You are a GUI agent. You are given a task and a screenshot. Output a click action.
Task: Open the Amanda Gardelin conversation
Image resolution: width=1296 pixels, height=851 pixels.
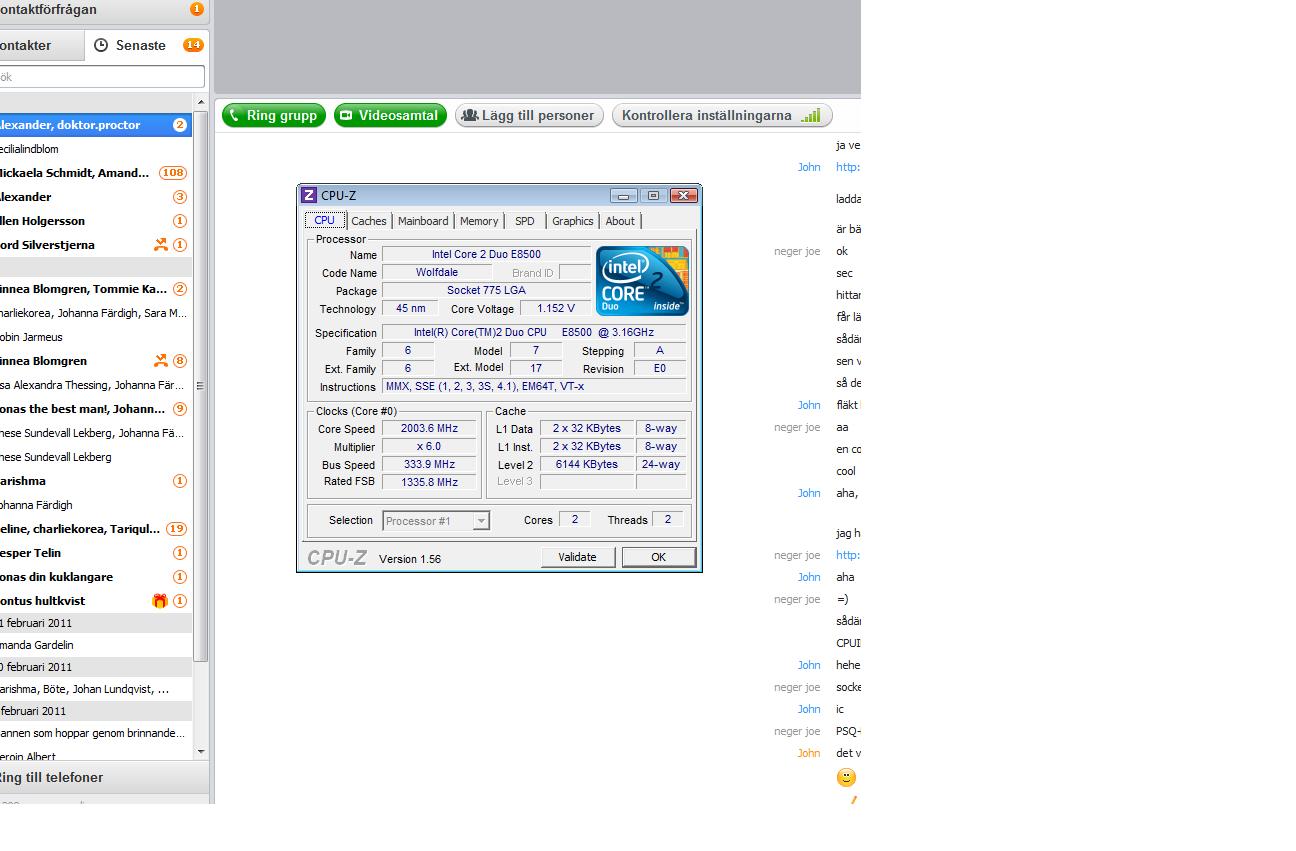click(96, 645)
